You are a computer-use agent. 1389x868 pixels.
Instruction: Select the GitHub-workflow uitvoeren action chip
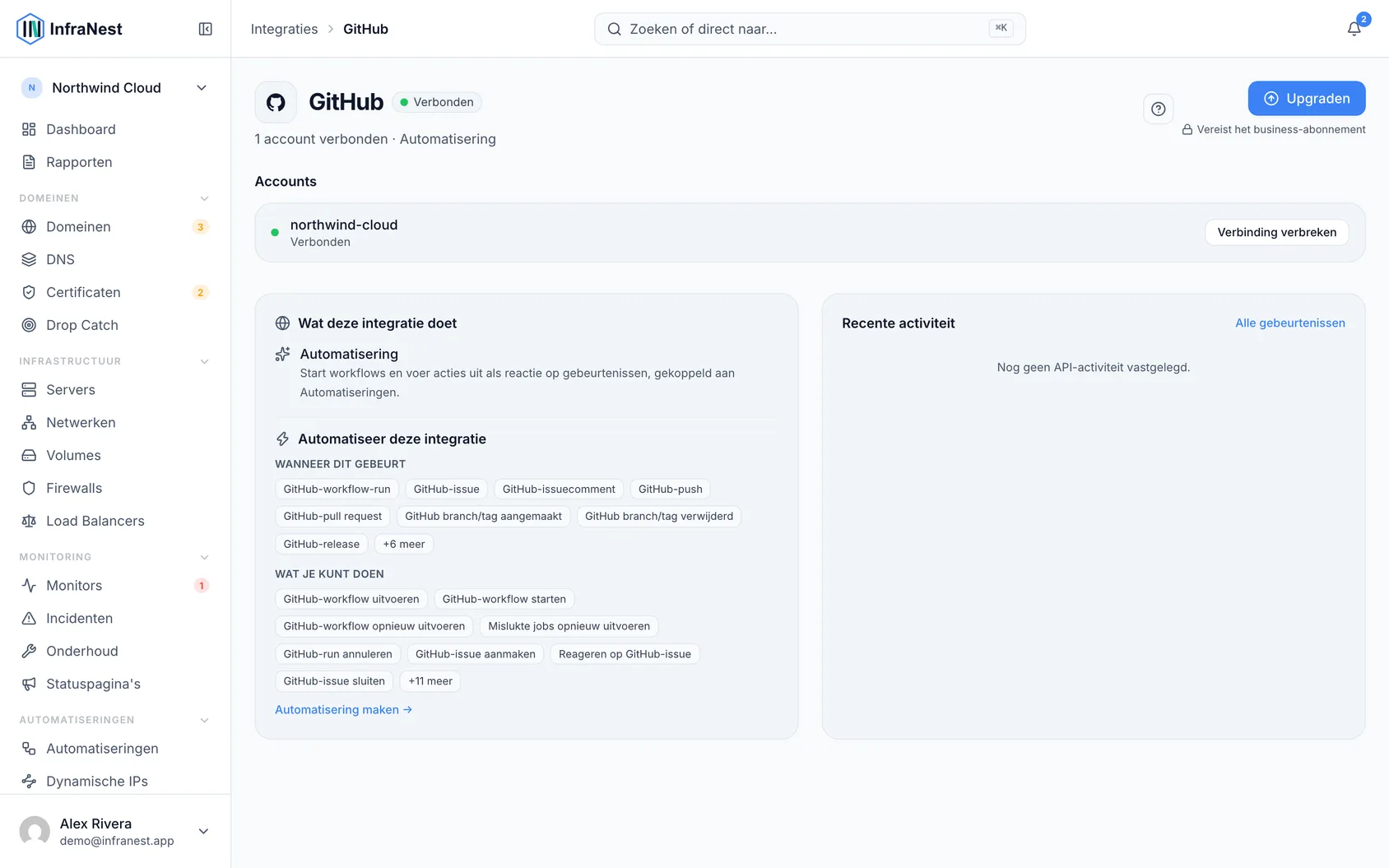coord(351,599)
